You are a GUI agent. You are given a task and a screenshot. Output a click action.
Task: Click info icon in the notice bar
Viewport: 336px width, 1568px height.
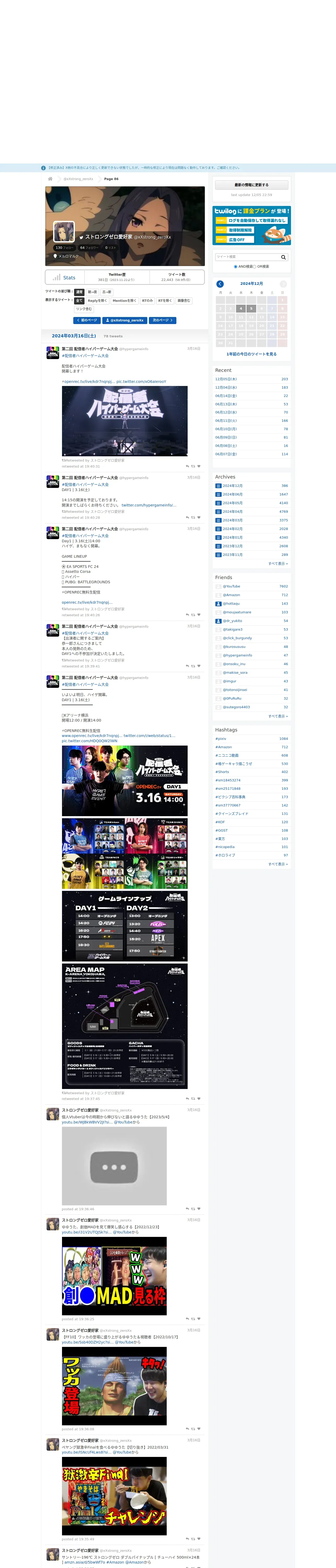[x=43, y=168]
